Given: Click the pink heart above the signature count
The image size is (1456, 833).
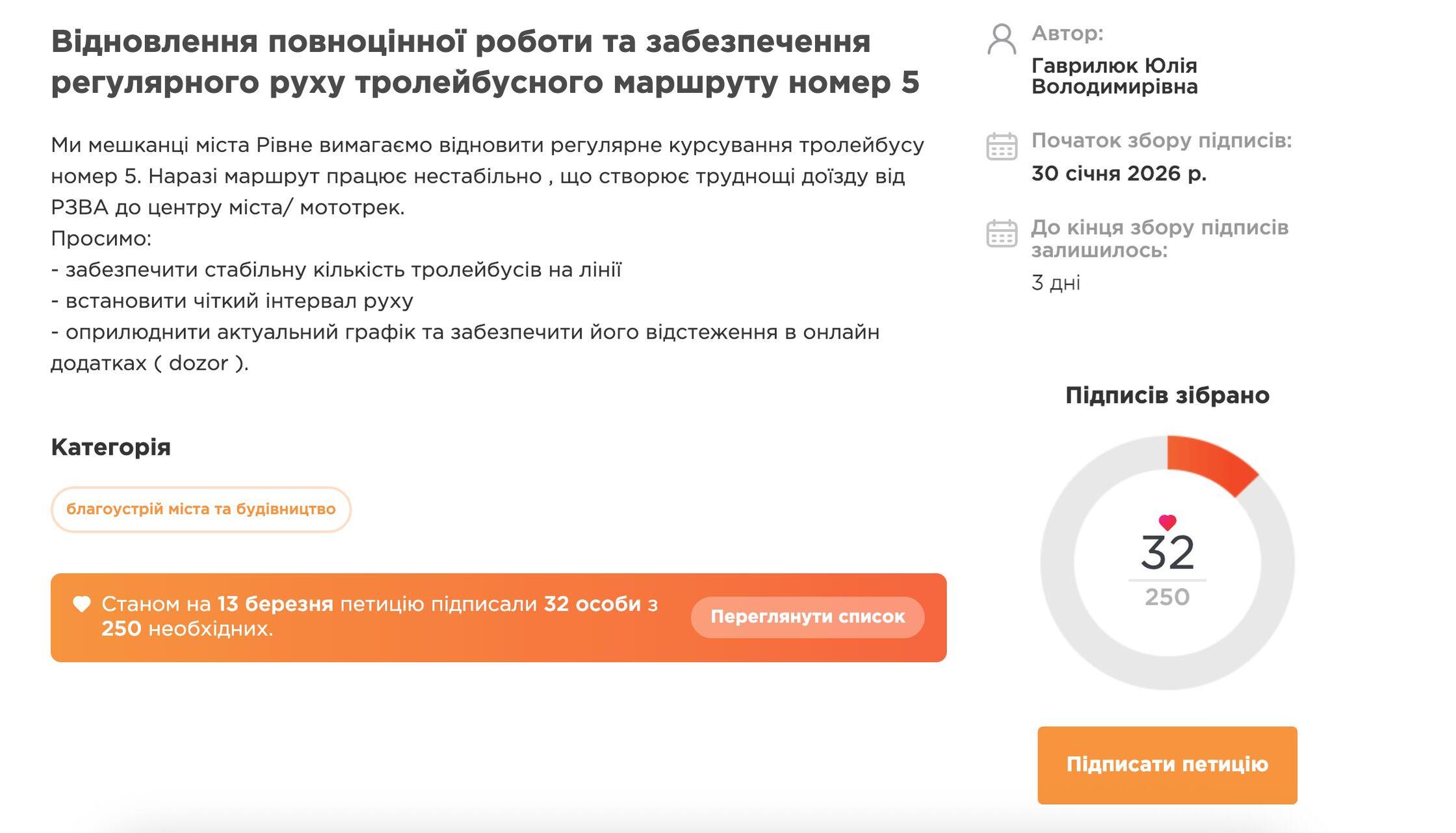Looking at the screenshot, I should pyautogui.click(x=1167, y=522).
